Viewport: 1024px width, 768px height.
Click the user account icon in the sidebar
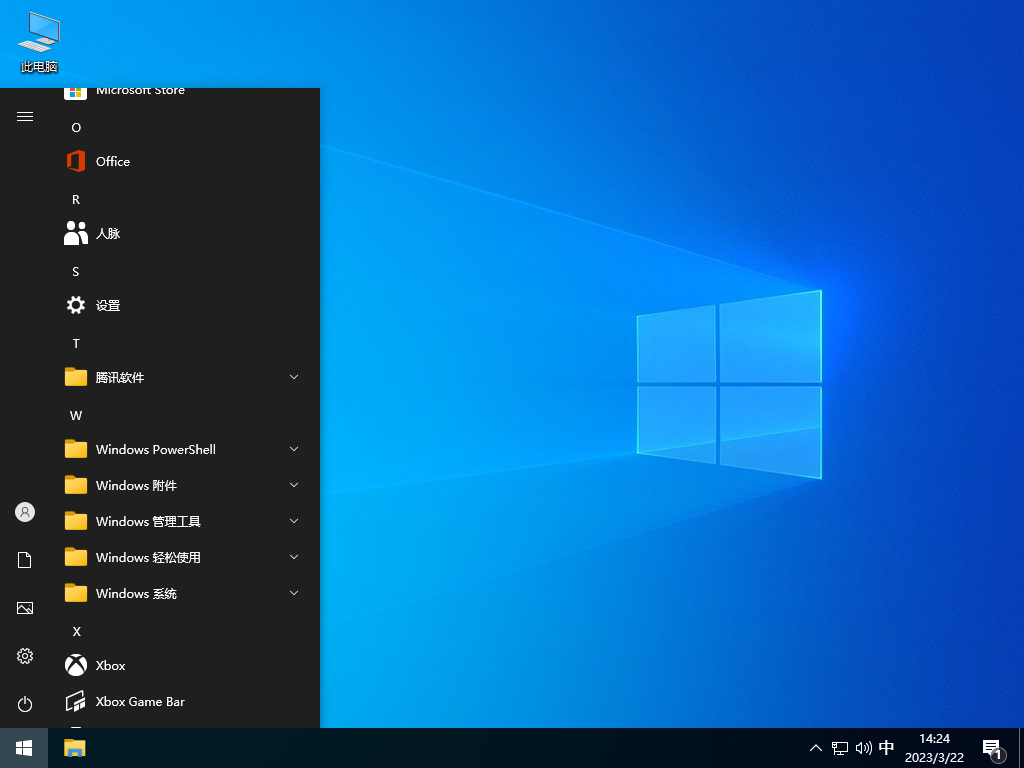tap(24, 511)
